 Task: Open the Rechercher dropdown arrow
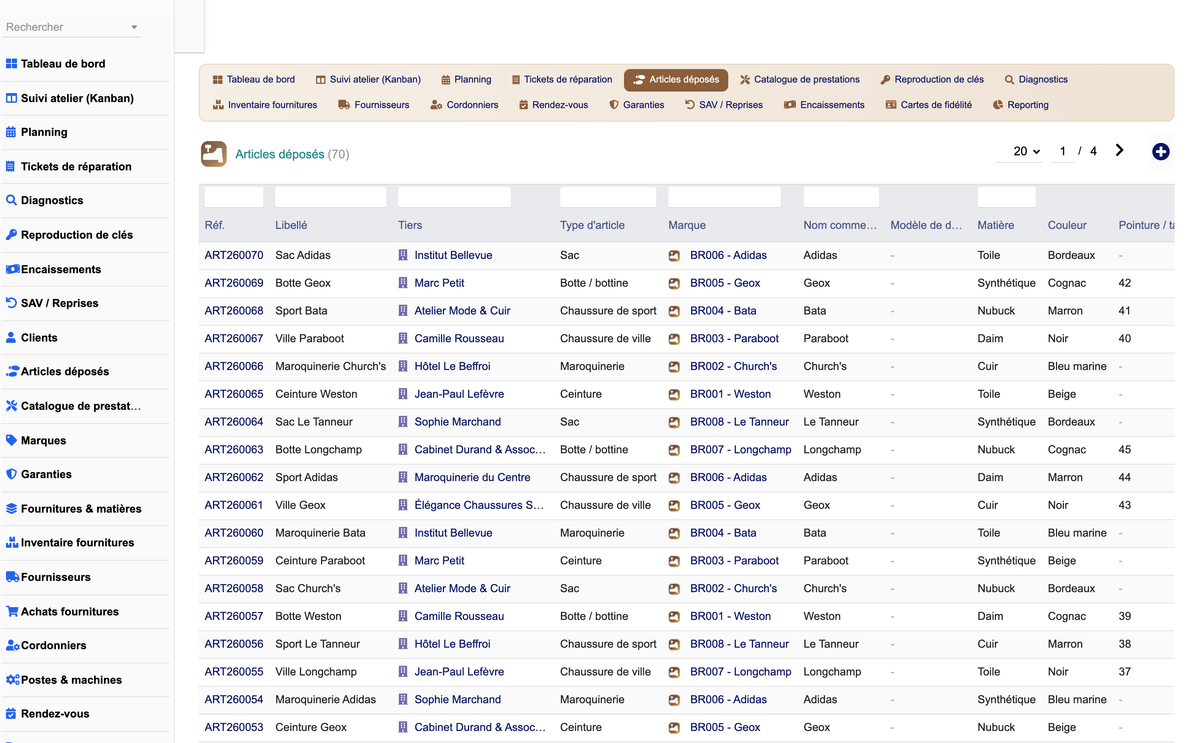134,28
